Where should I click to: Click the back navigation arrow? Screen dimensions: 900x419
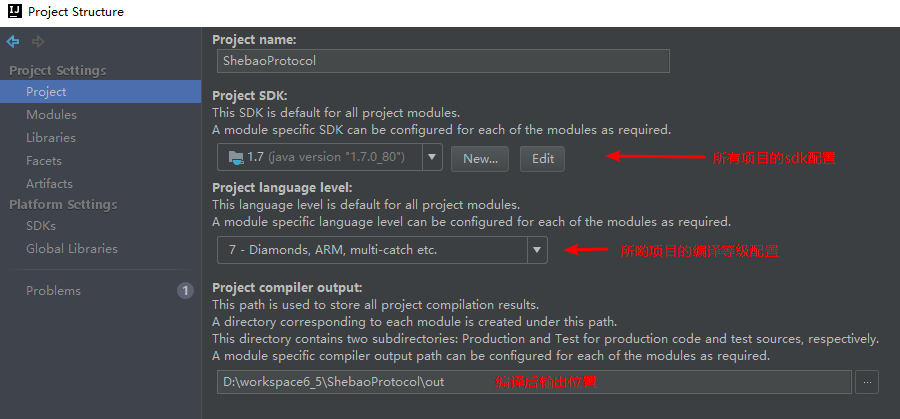(x=13, y=41)
